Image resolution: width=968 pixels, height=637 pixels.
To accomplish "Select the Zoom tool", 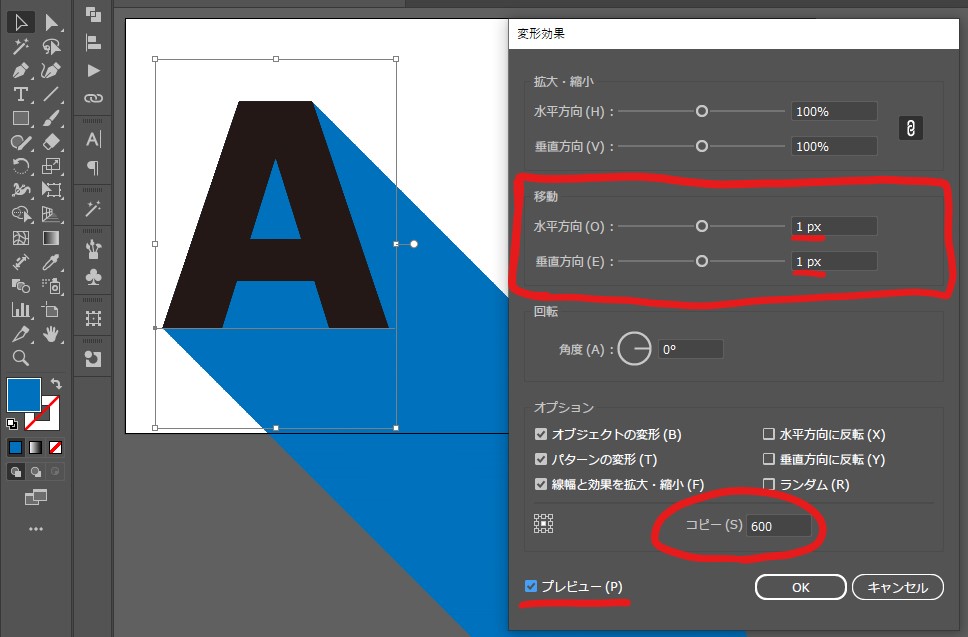I will tap(20, 358).
